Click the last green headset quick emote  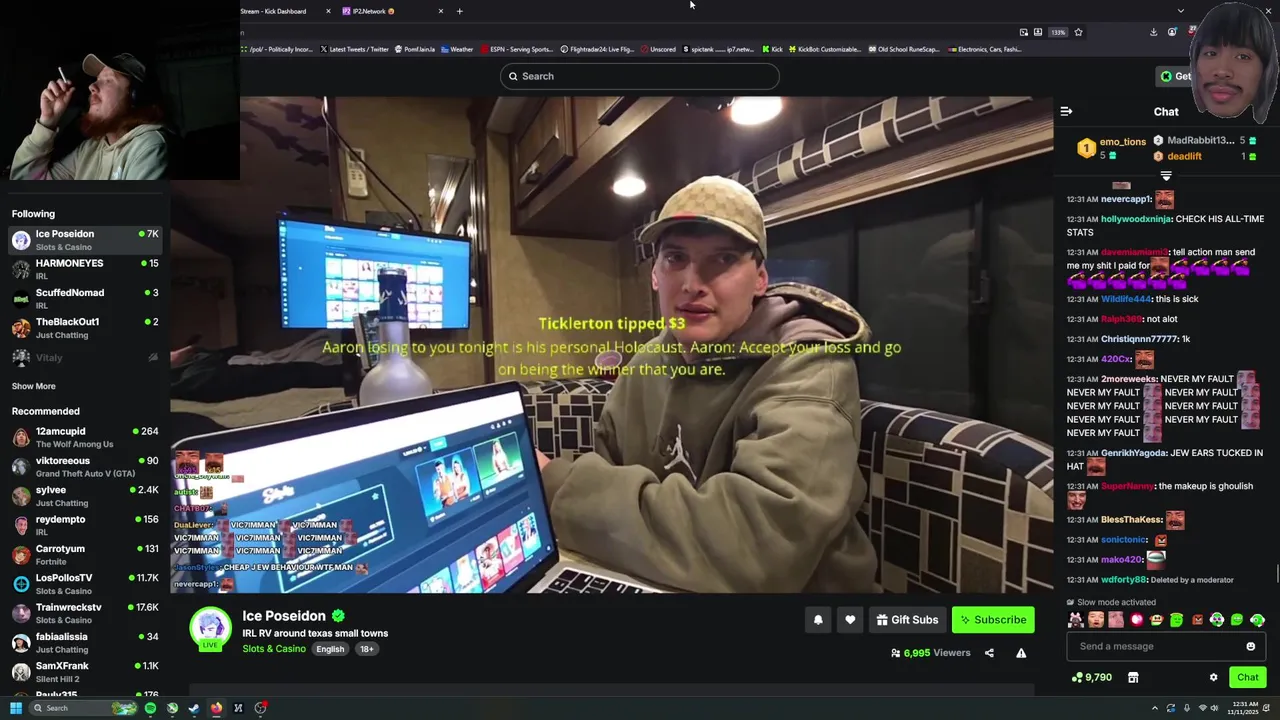click(x=1258, y=620)
